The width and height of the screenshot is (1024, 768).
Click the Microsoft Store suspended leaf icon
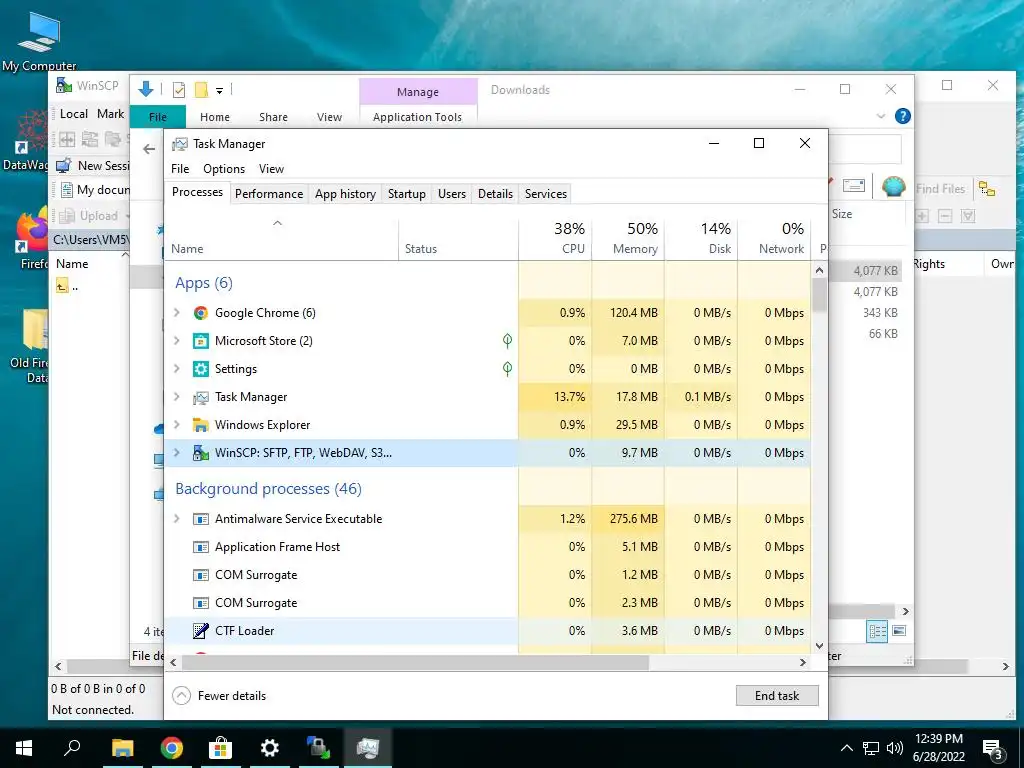point(507,340)
